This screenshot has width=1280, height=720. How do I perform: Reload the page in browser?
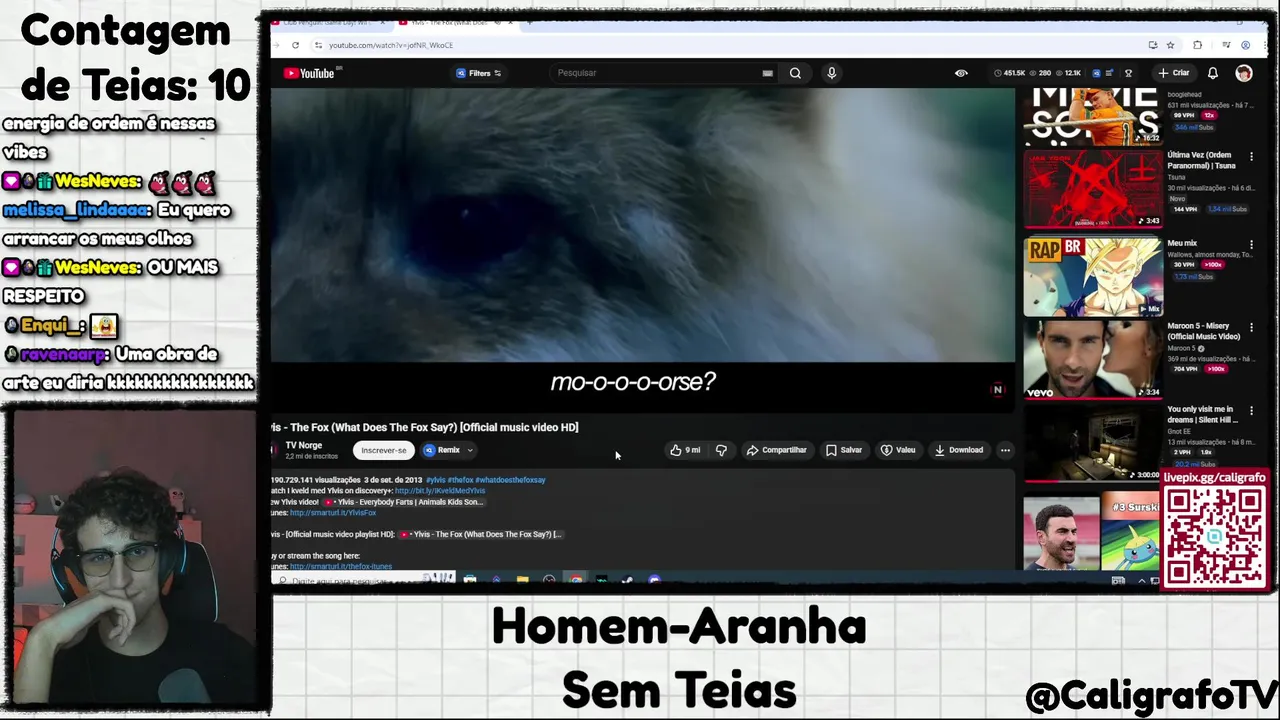click(295, 45)
